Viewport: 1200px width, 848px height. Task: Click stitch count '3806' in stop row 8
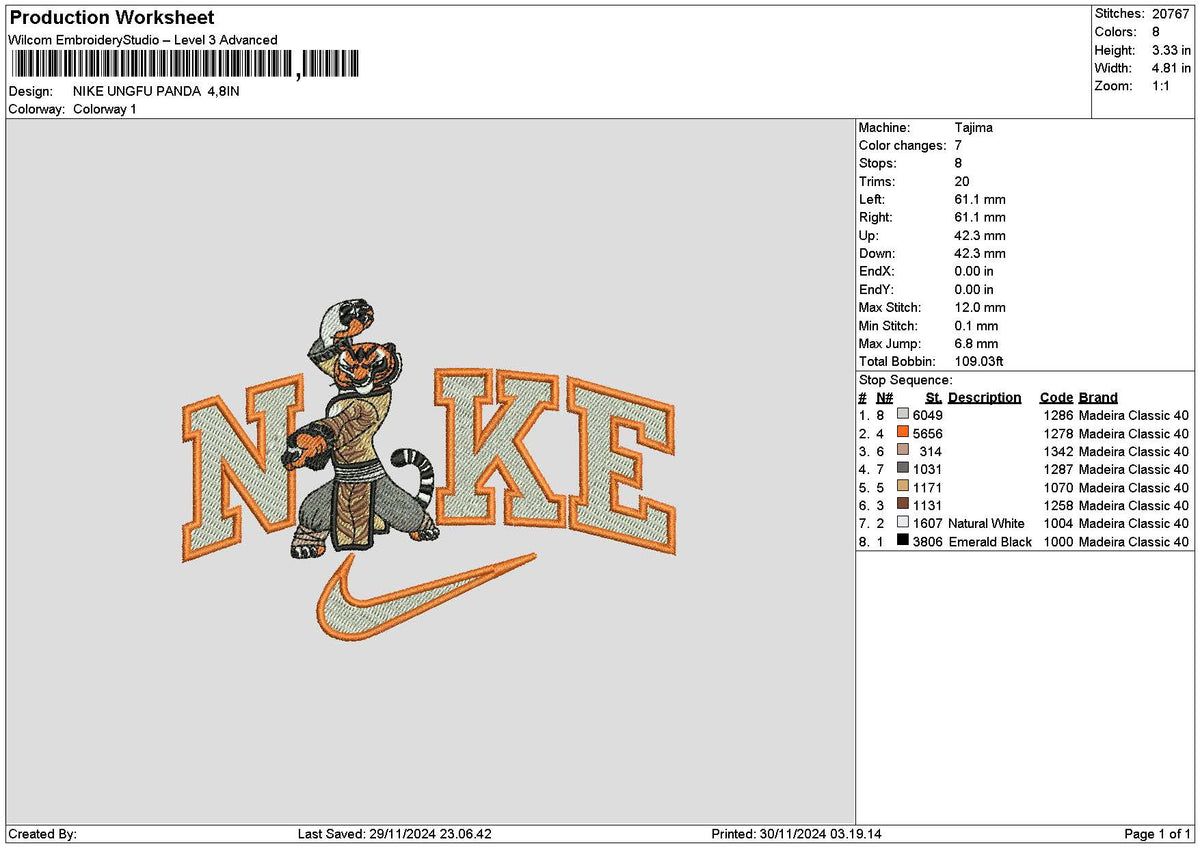click(928, 542)
